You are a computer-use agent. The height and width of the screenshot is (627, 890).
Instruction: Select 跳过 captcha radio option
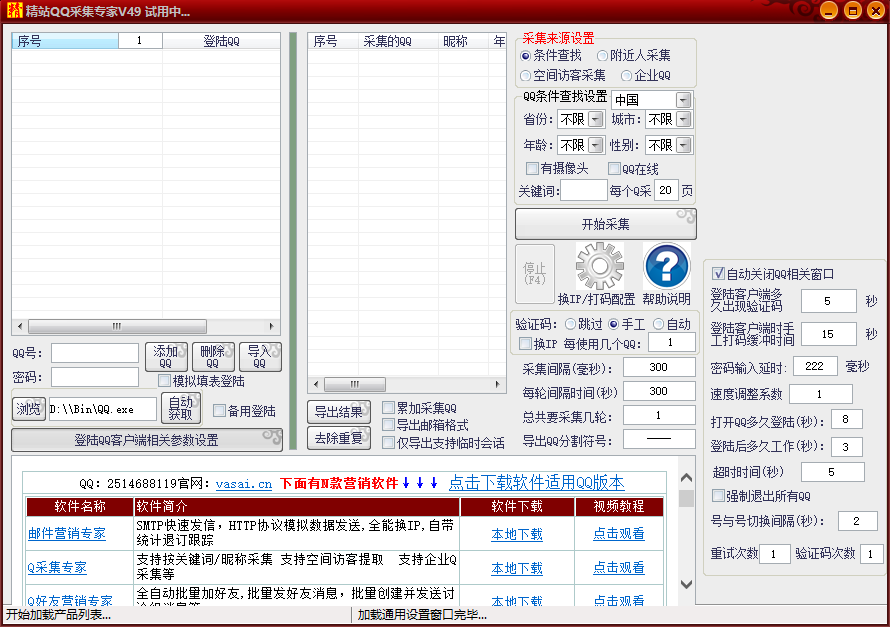click(570, 324)
